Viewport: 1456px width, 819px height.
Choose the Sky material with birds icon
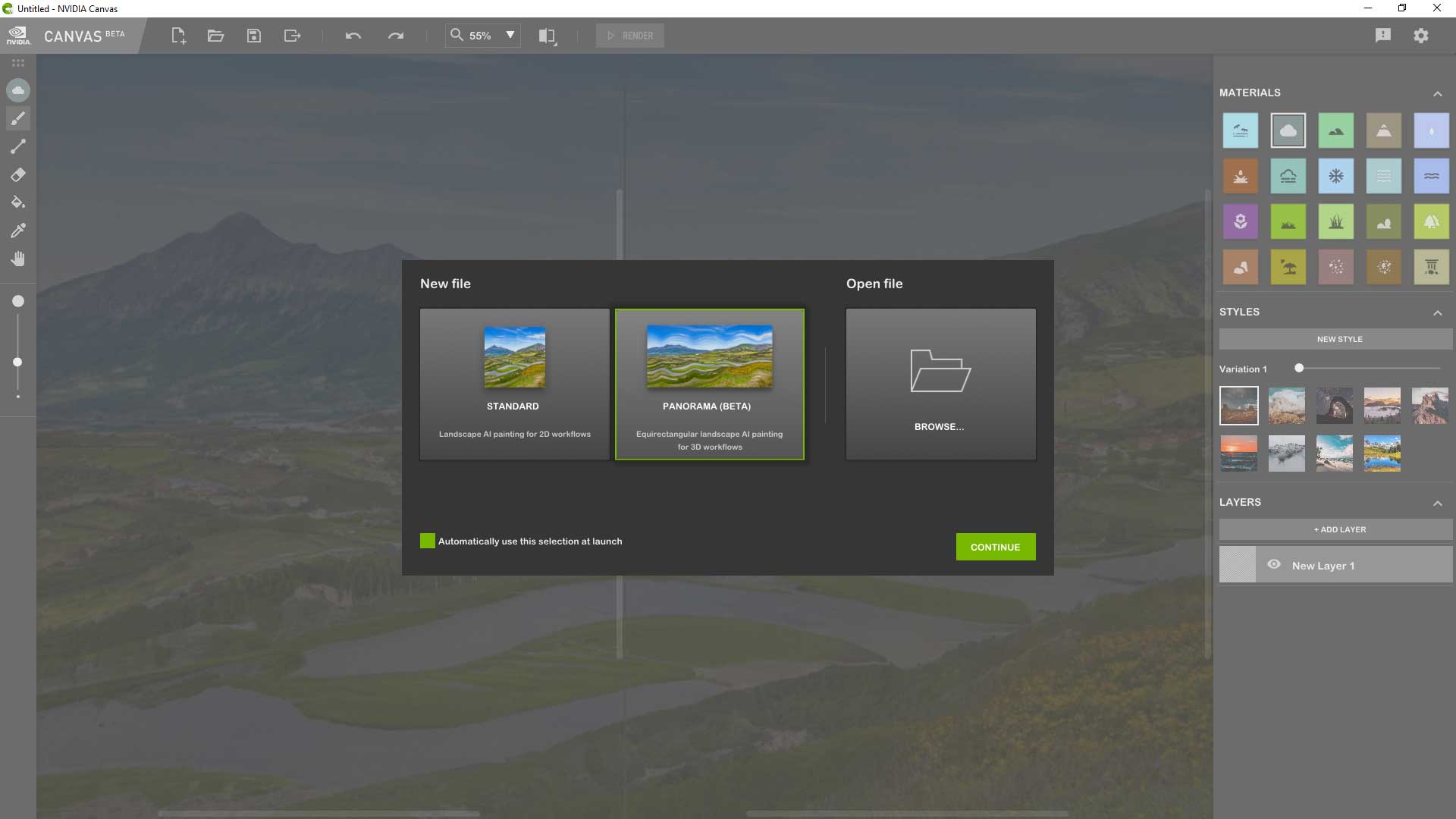coord(1241,130)
